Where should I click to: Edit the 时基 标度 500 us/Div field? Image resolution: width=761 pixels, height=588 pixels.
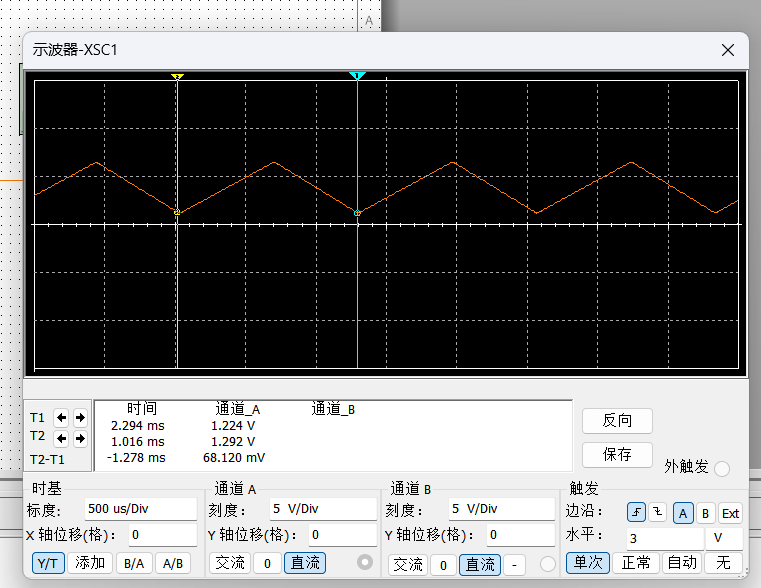pos(141,509)
